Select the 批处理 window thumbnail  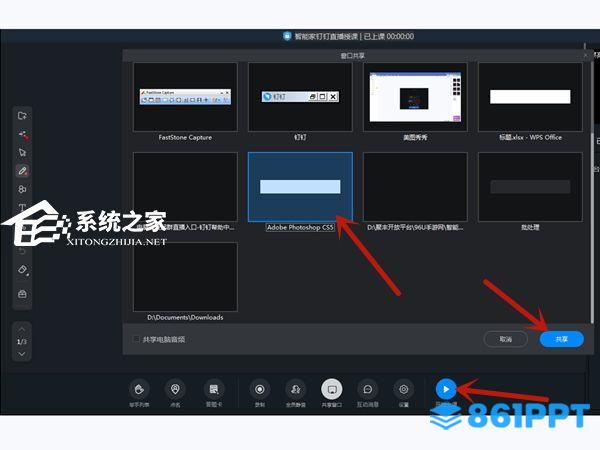click(x=530, y=187)
